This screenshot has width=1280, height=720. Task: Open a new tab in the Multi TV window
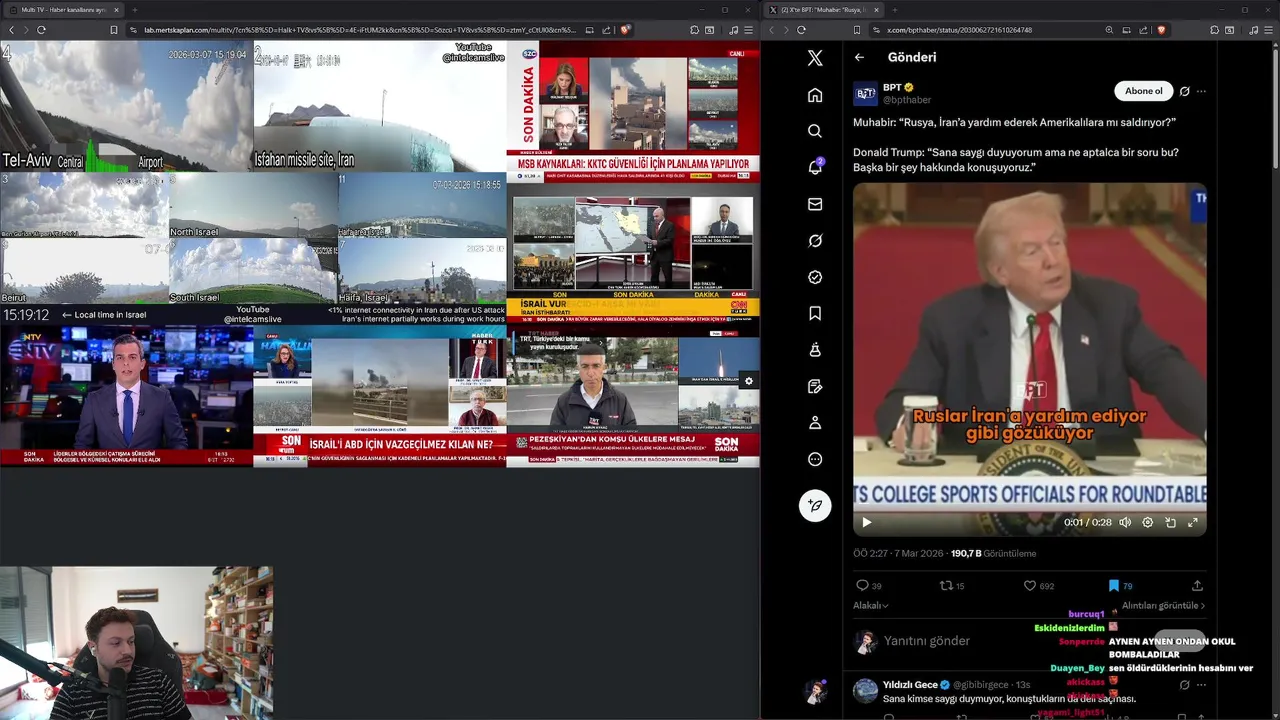pyautogui.click(x=134, y=10)
